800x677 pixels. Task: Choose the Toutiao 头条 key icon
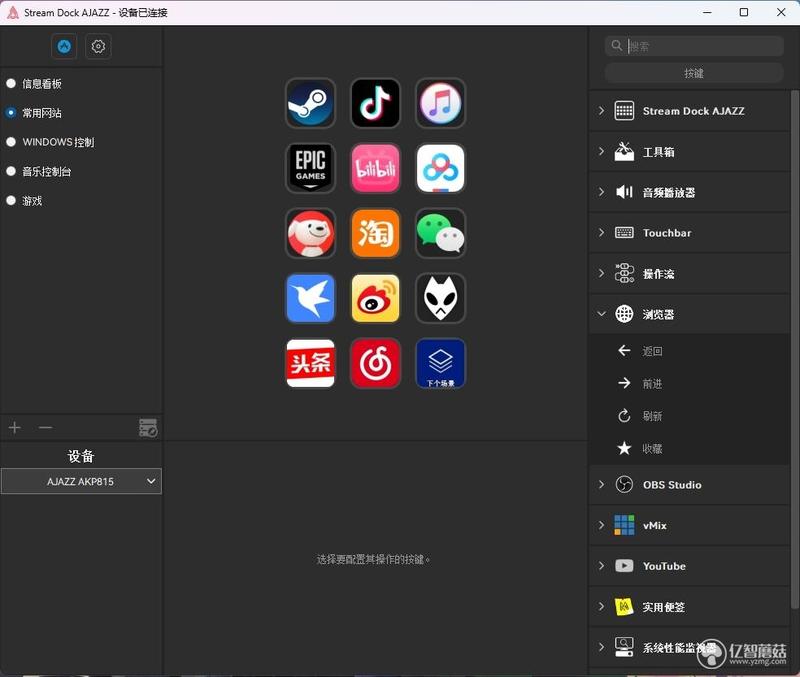[x=310, y=363]
